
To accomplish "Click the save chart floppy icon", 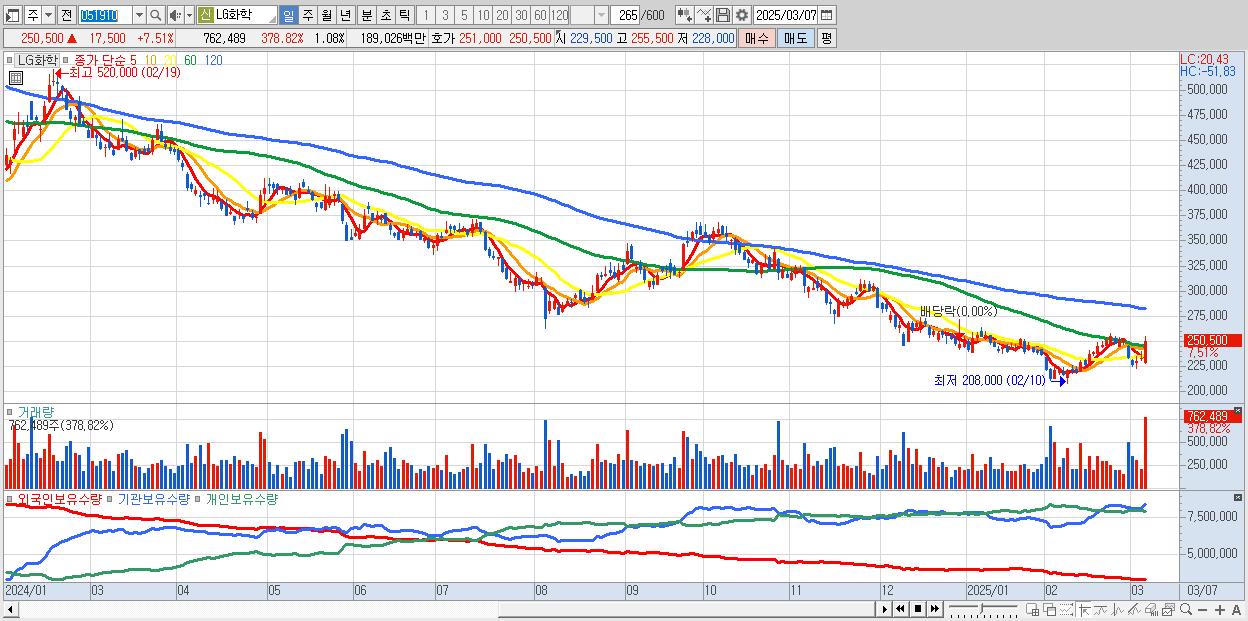I will click(722, 15).
